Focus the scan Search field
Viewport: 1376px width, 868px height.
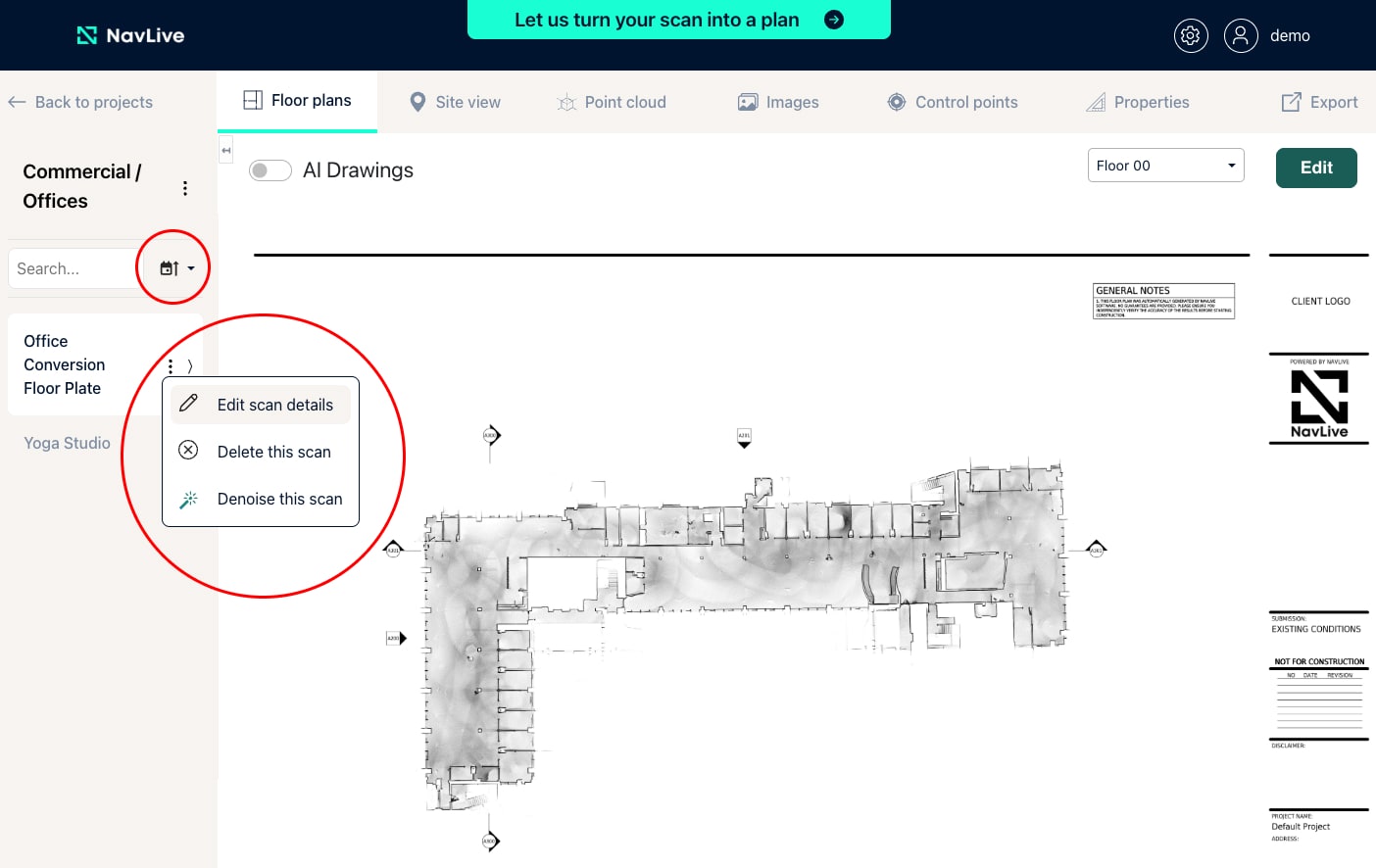(x=72, y=268)
